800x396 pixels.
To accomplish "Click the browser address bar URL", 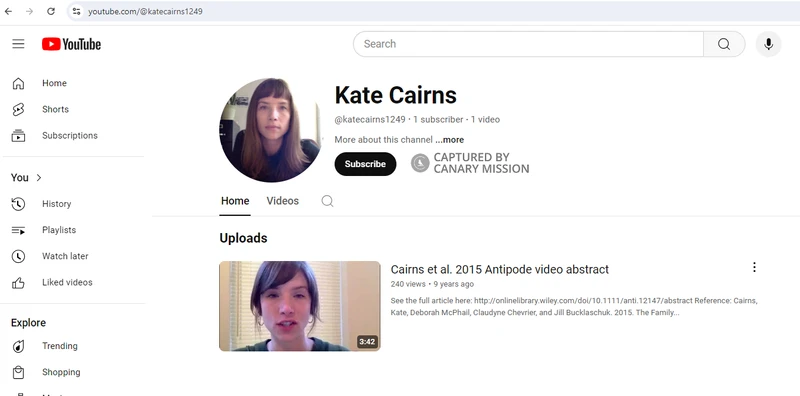I will (145, 11).
